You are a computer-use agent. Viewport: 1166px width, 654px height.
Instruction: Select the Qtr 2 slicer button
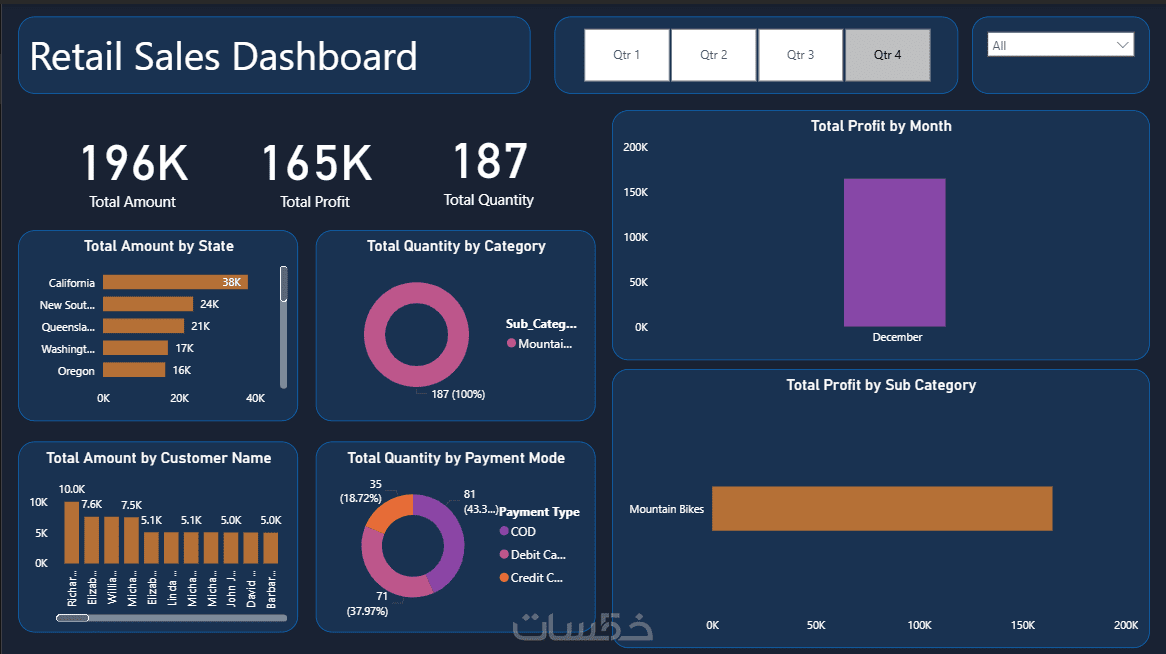coord(714,55)
